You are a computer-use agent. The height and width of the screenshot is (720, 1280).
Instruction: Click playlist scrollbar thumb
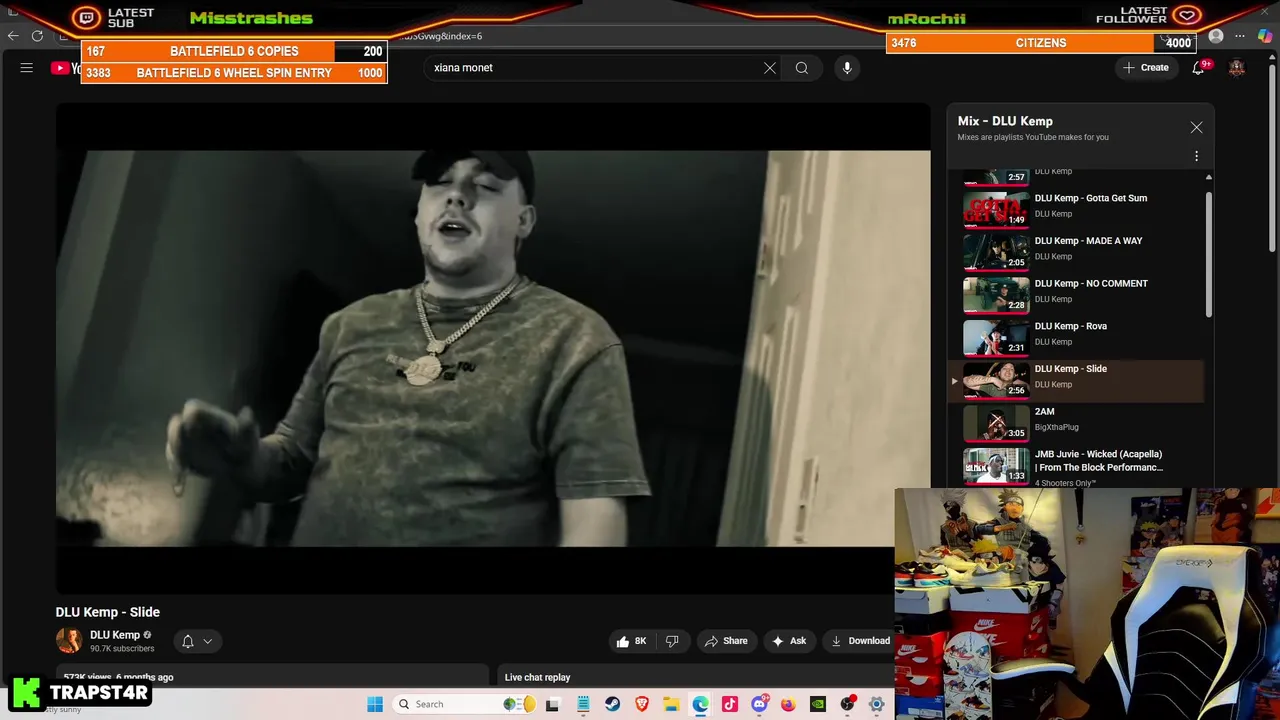click(1208, 254)
